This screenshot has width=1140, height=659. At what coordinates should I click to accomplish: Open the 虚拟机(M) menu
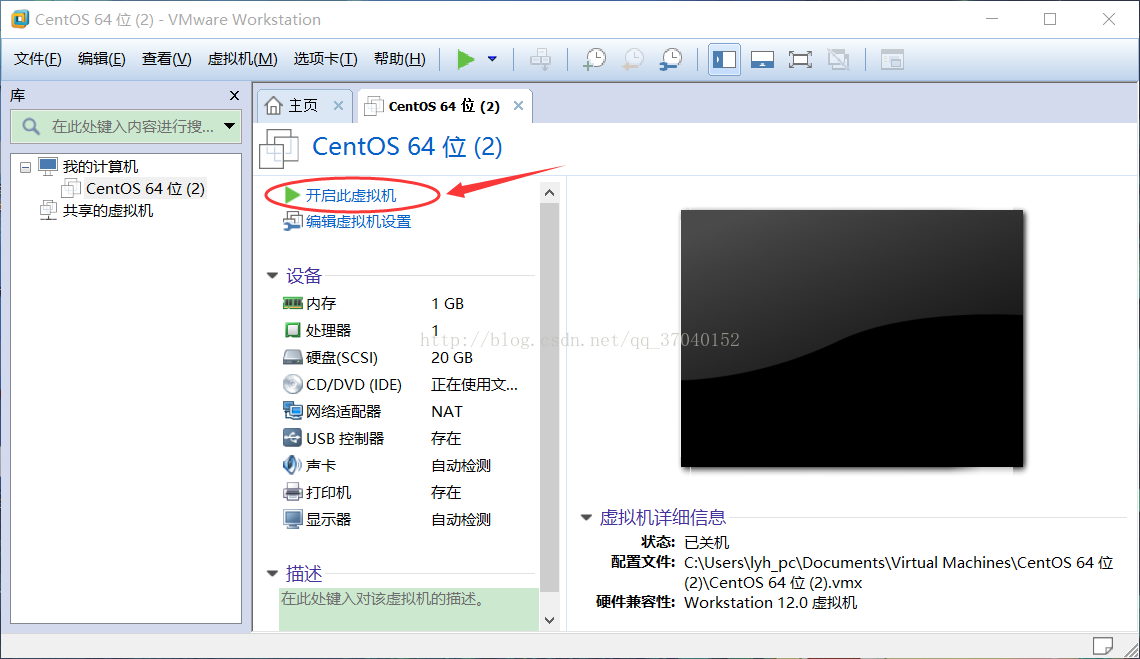pos(242,59)
